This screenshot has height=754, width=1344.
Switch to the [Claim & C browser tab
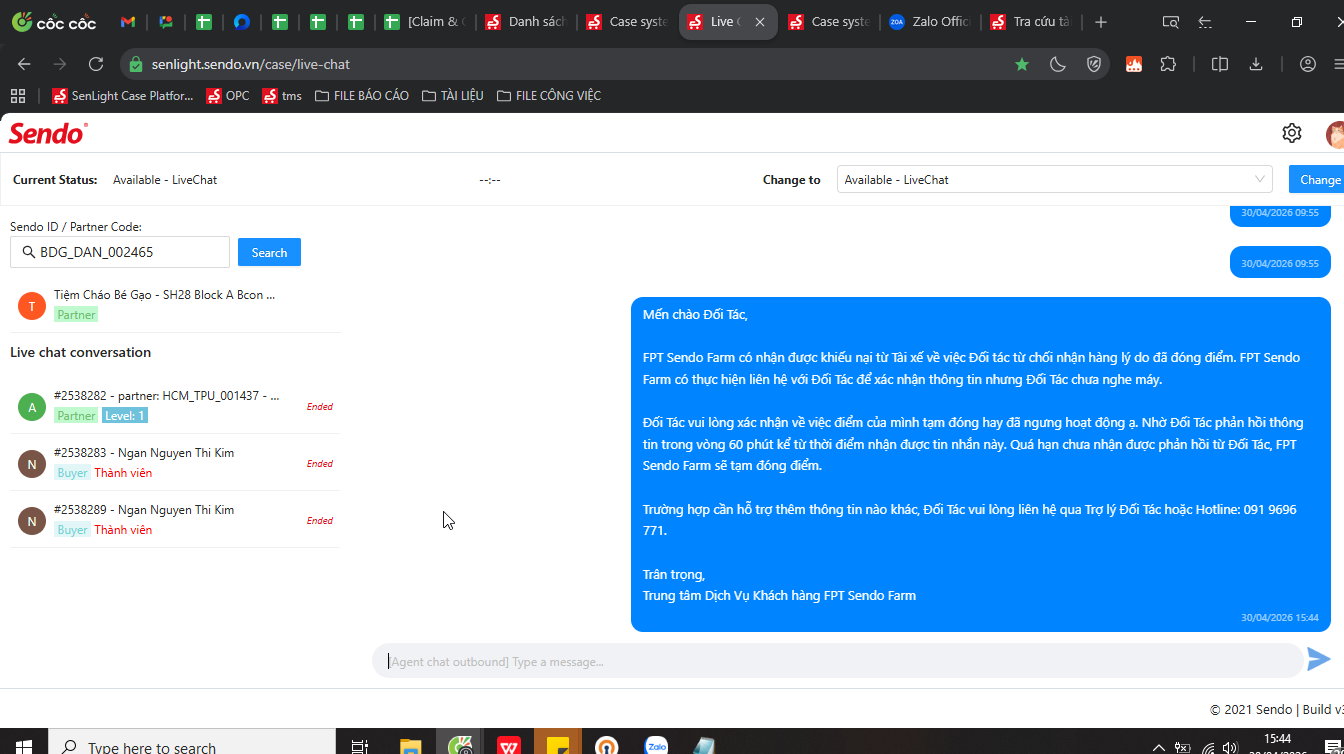423,22
